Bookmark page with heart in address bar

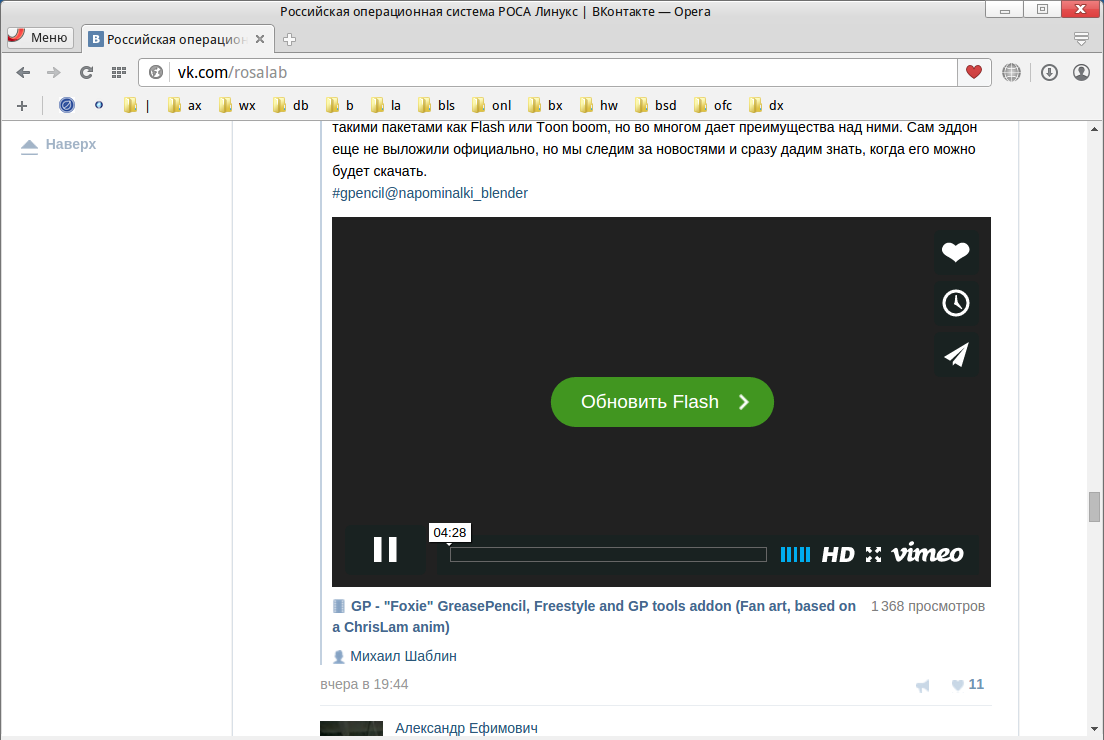[973, 72]
